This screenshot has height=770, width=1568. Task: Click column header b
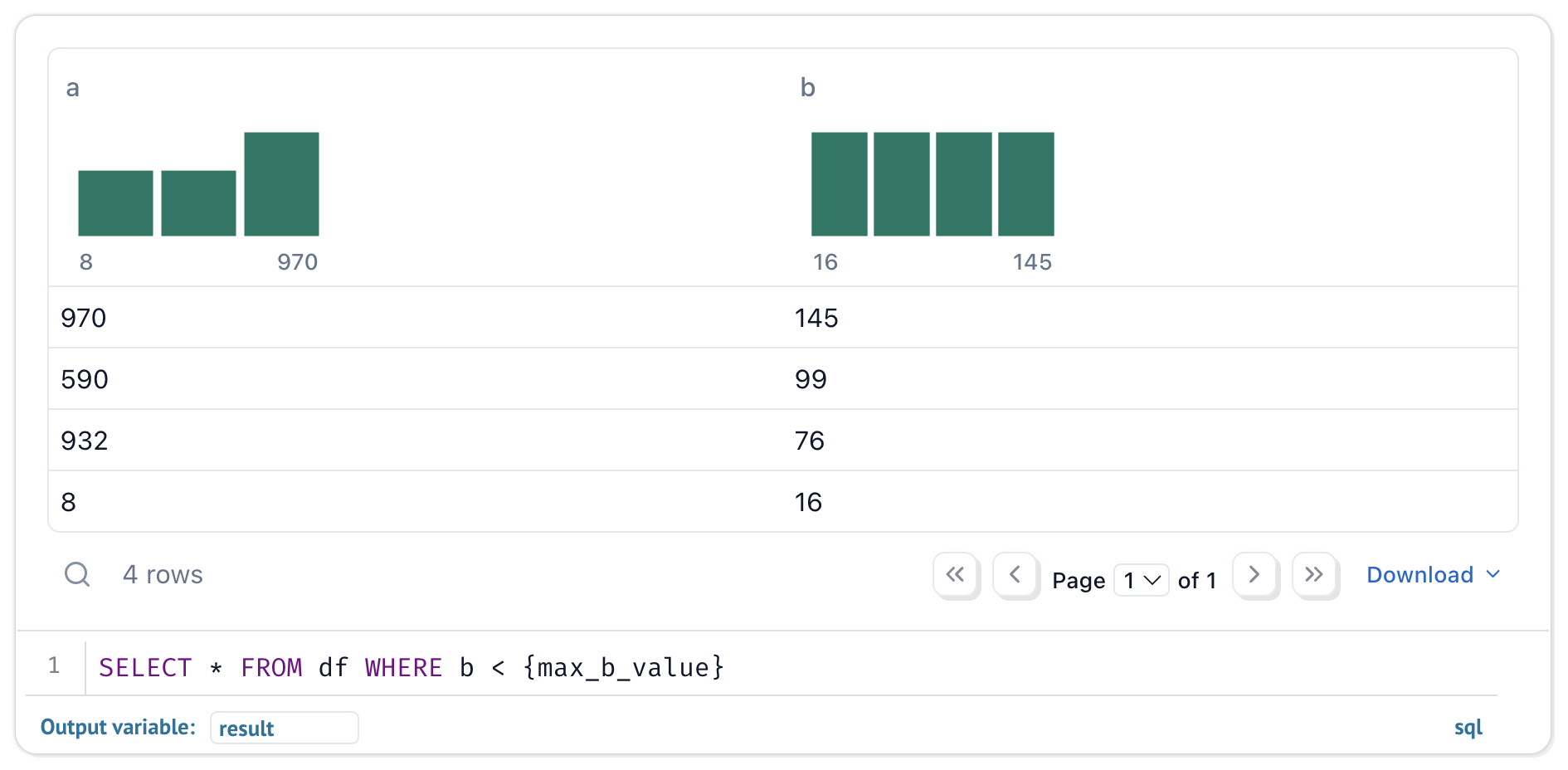point(807,88)
